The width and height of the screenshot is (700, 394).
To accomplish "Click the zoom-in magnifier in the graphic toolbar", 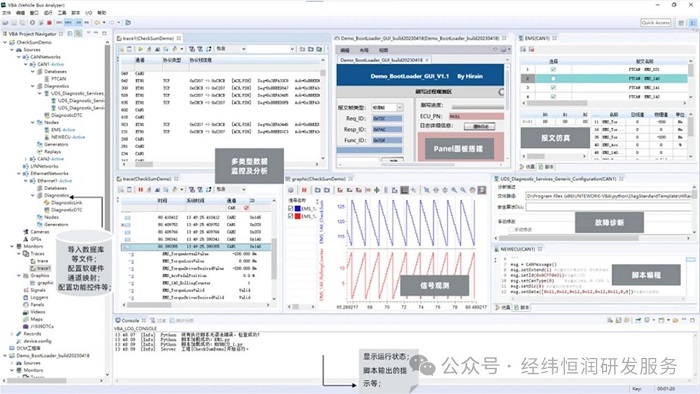I will coord(454,190).
